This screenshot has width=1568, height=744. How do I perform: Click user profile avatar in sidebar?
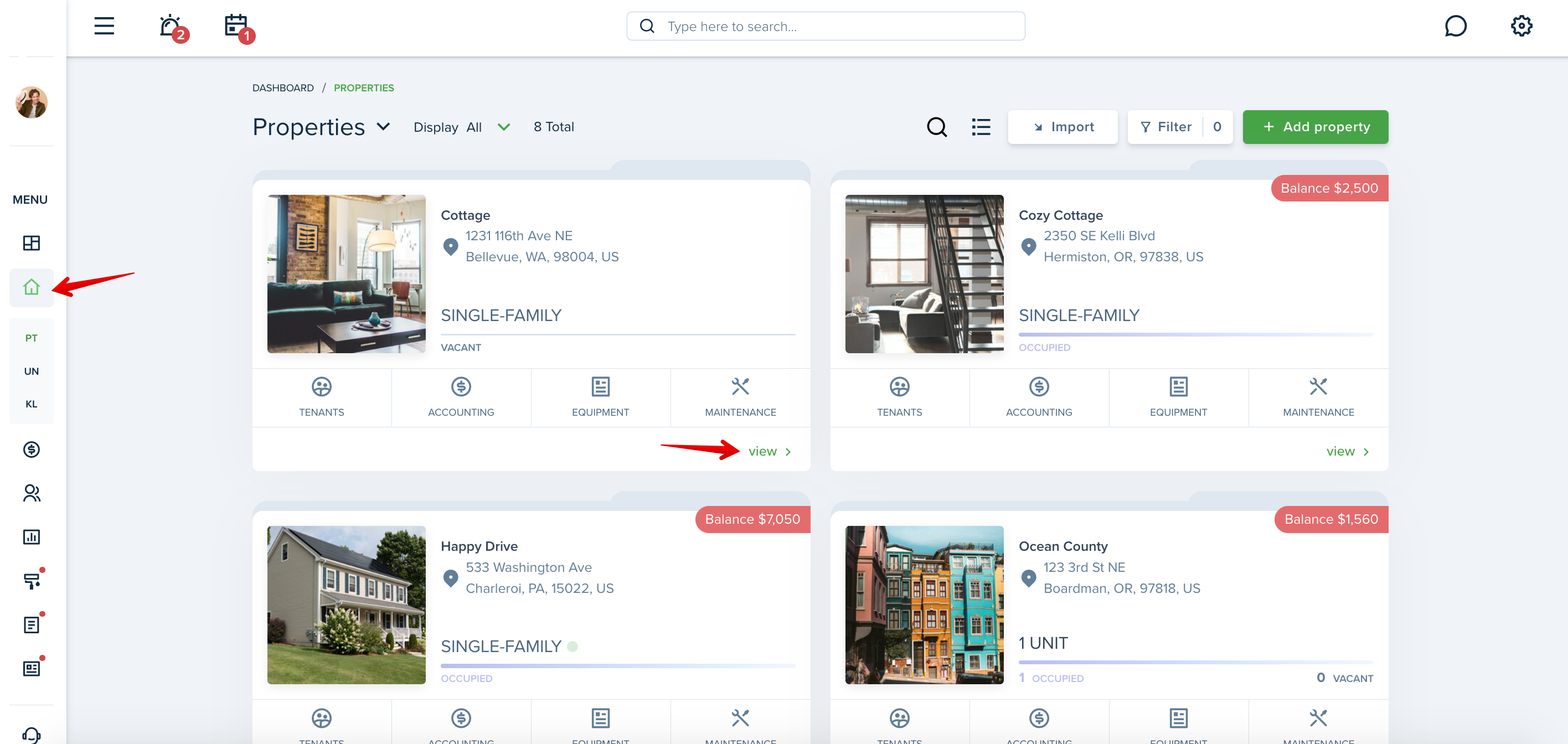pyautogui.click(x=31, y=102)
